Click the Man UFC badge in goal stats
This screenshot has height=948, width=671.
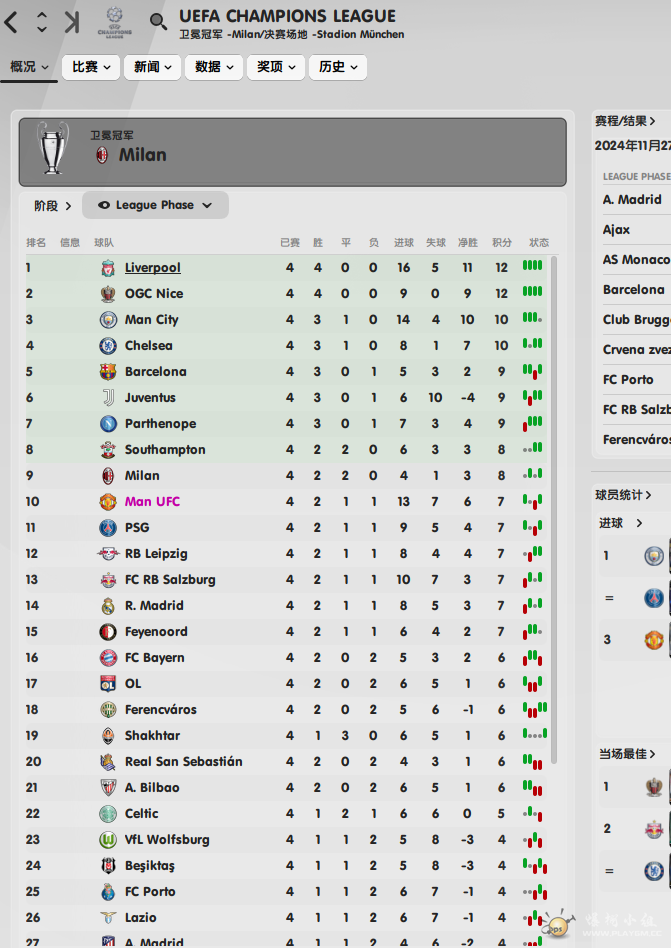pyautogui.click(x=653, y=640)
